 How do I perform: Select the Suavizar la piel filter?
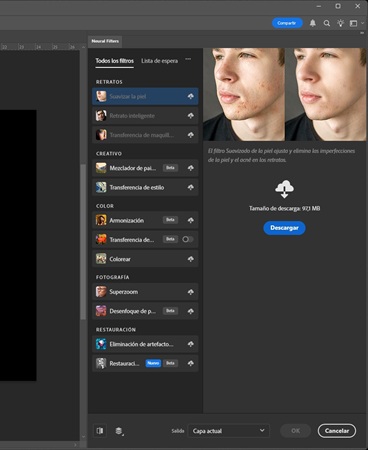145,96
